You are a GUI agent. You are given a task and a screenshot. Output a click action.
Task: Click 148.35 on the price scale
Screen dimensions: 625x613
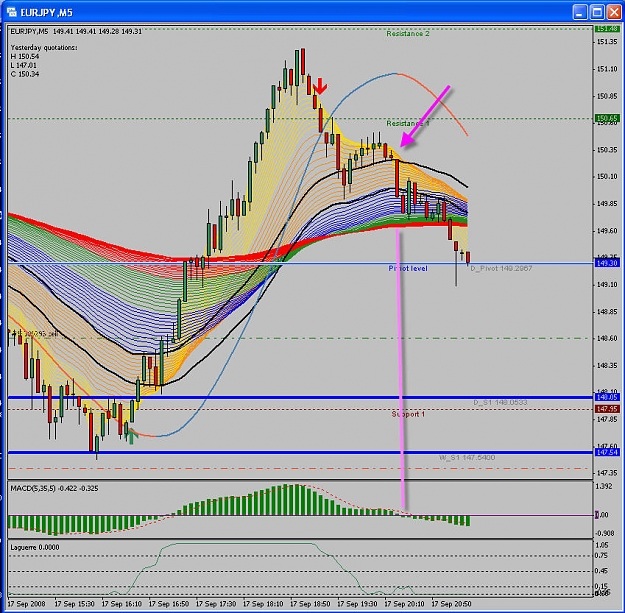click(x=607, y=365)
